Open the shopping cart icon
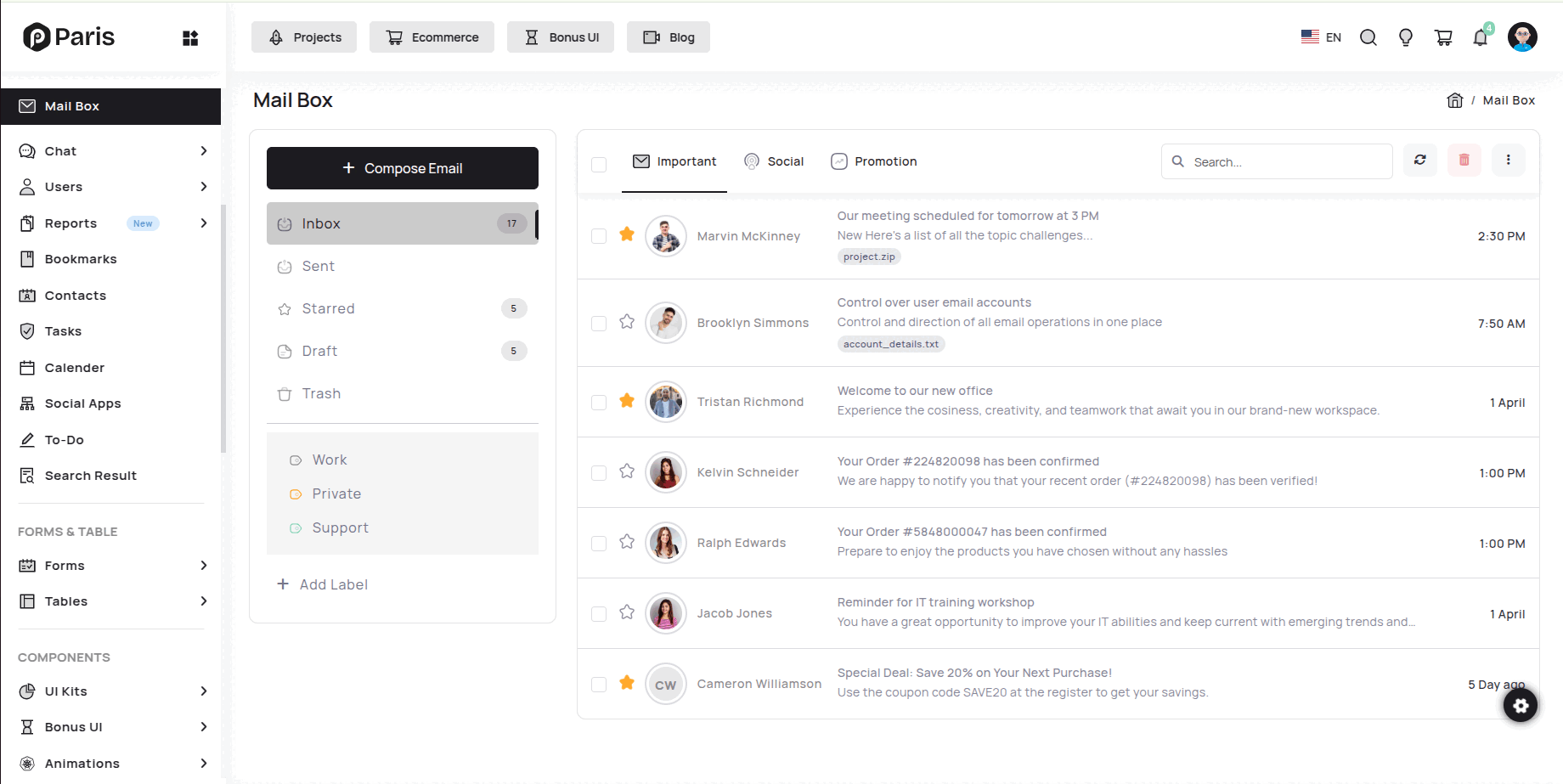 point(1443,37)
